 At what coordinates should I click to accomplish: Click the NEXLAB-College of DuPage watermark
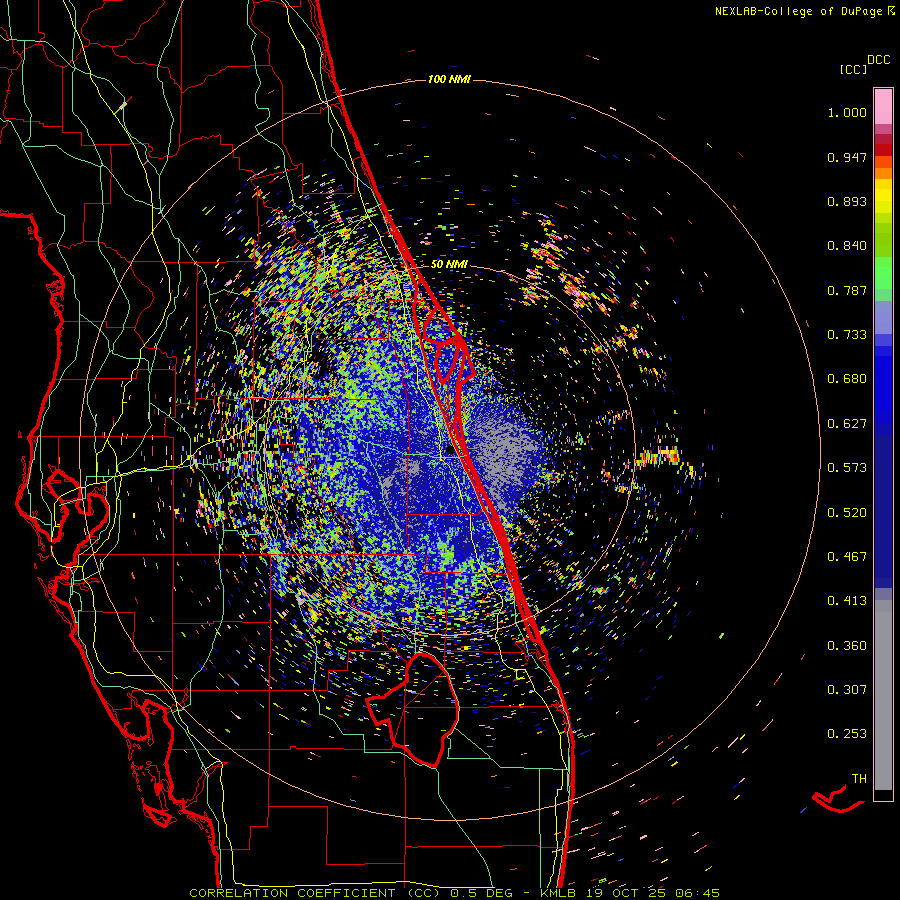[805, 11]
